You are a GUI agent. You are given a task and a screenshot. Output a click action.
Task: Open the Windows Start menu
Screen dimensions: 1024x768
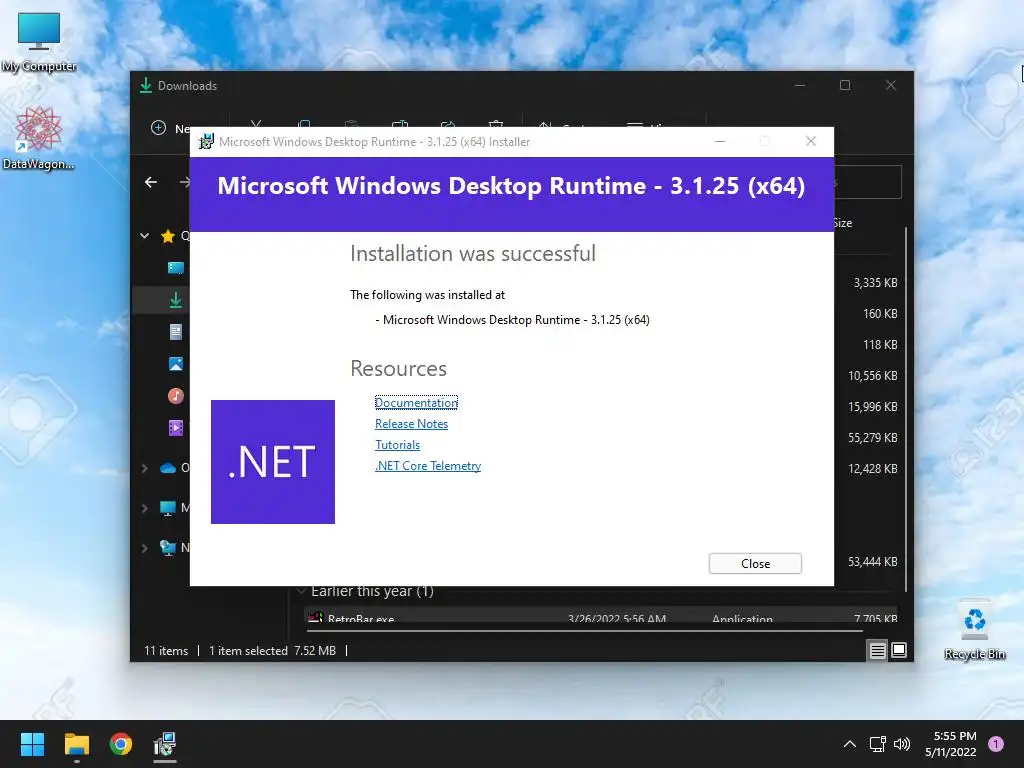[32, 744]
